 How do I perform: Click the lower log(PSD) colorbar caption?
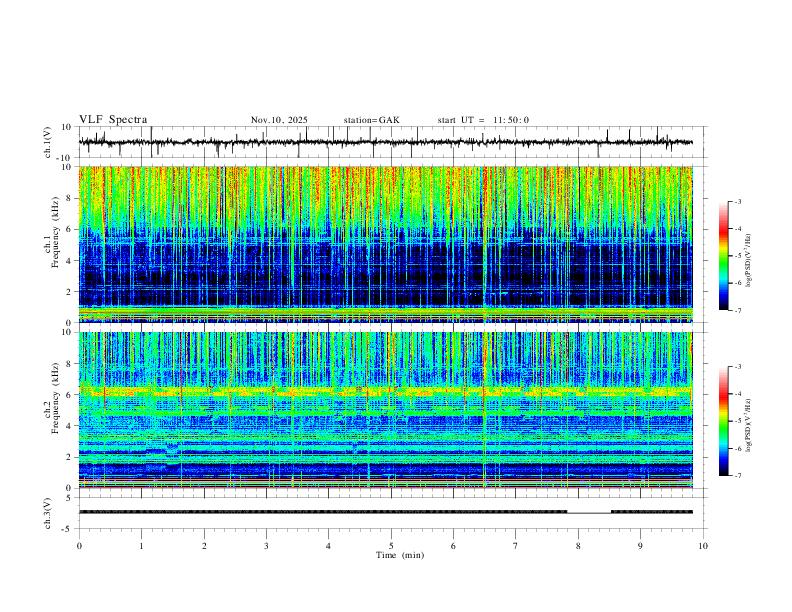749,426
